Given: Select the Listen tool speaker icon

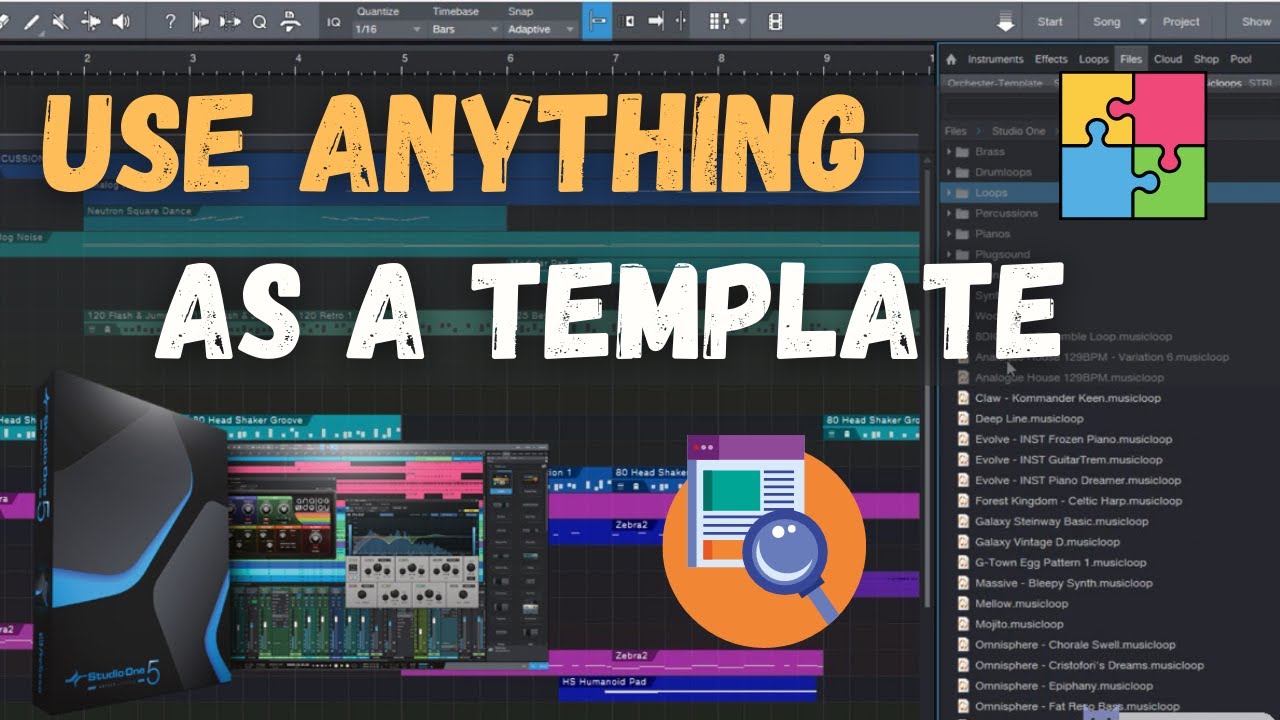Looking at the screenshot, I should click(x=121, y=21).
